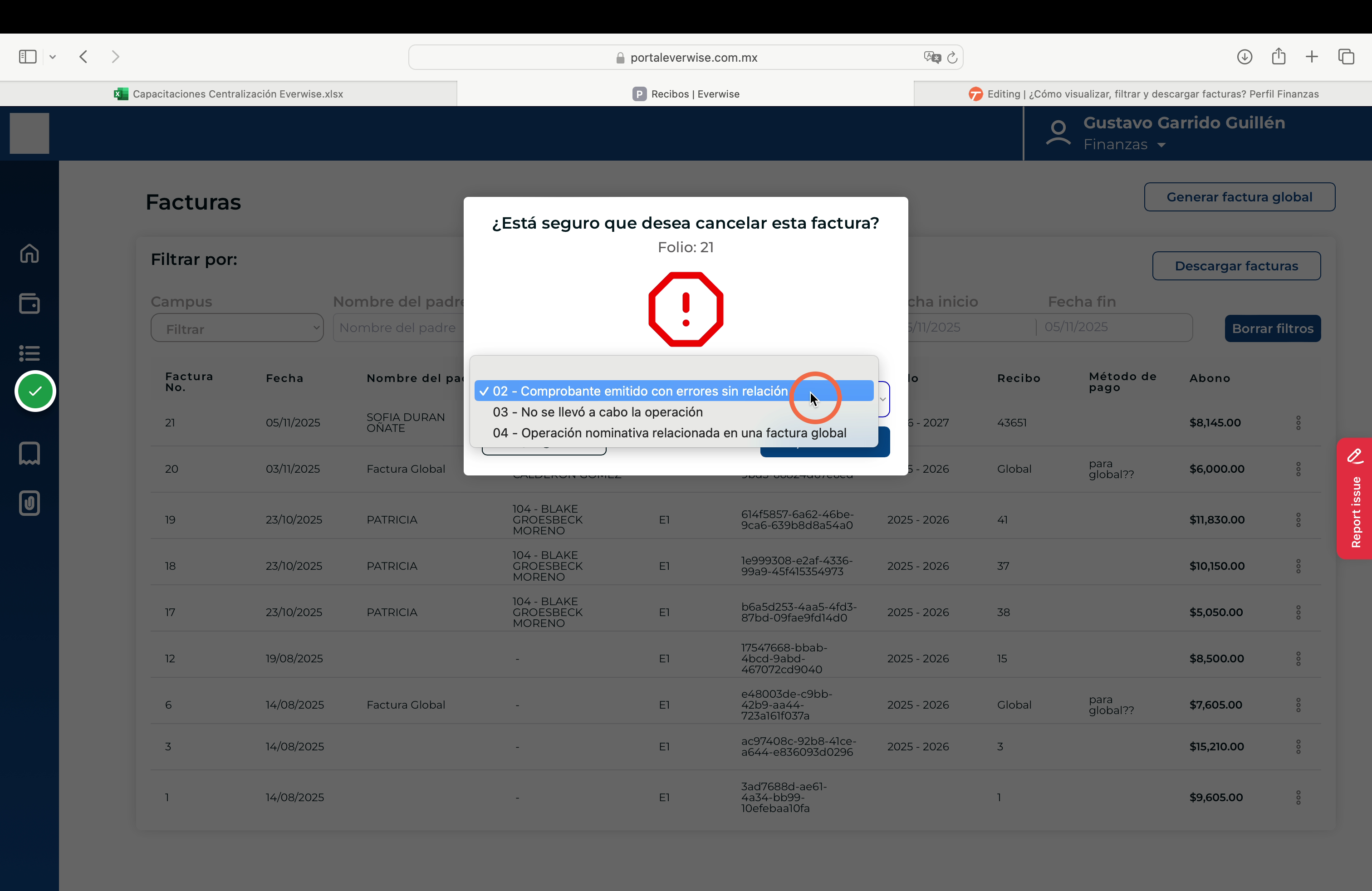The width and height of the screenshot is (1372, 891).
Task: Click the Fecha fin date field
Action: (1114, 327)
